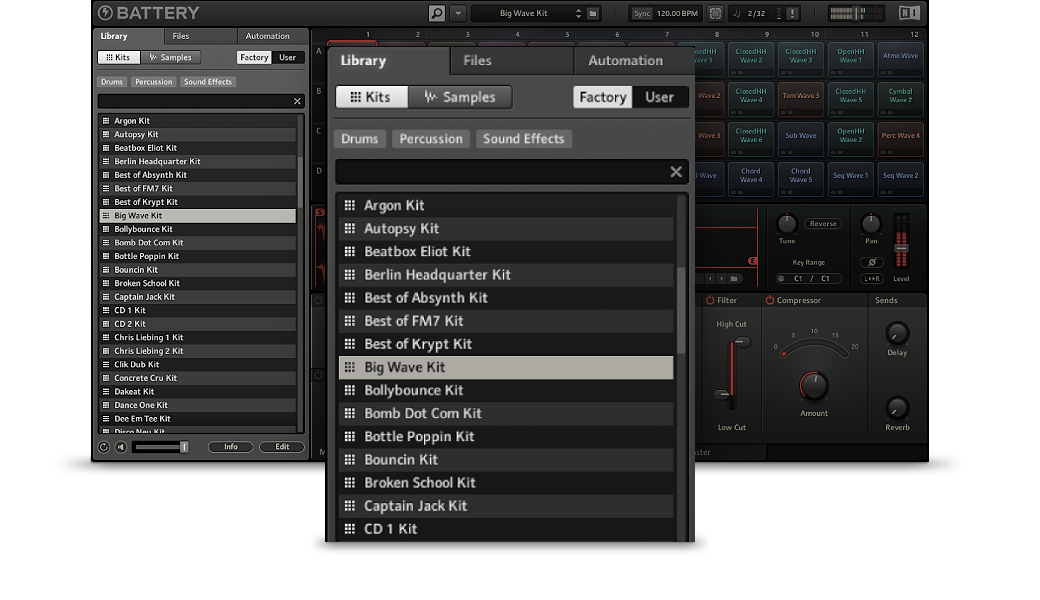Click the Info button
This screenshot has width=1040, height=600.
(x=230, y=447)
